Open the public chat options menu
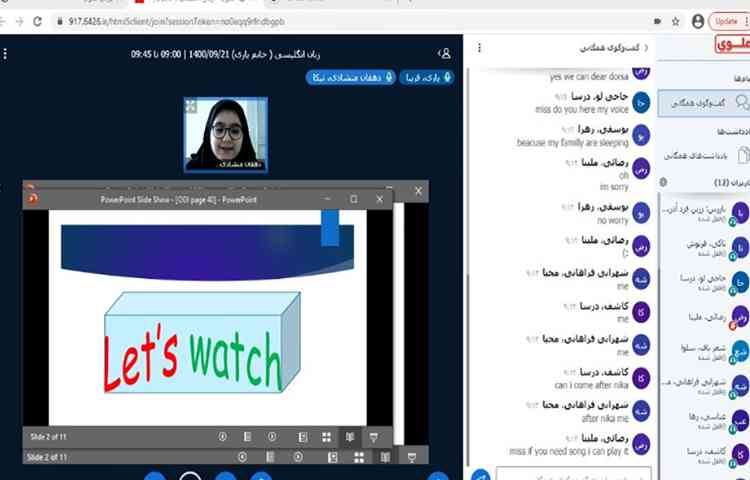The width and height of the screenshot is (750, 480). pyautogui.click(x=479, y=47)
